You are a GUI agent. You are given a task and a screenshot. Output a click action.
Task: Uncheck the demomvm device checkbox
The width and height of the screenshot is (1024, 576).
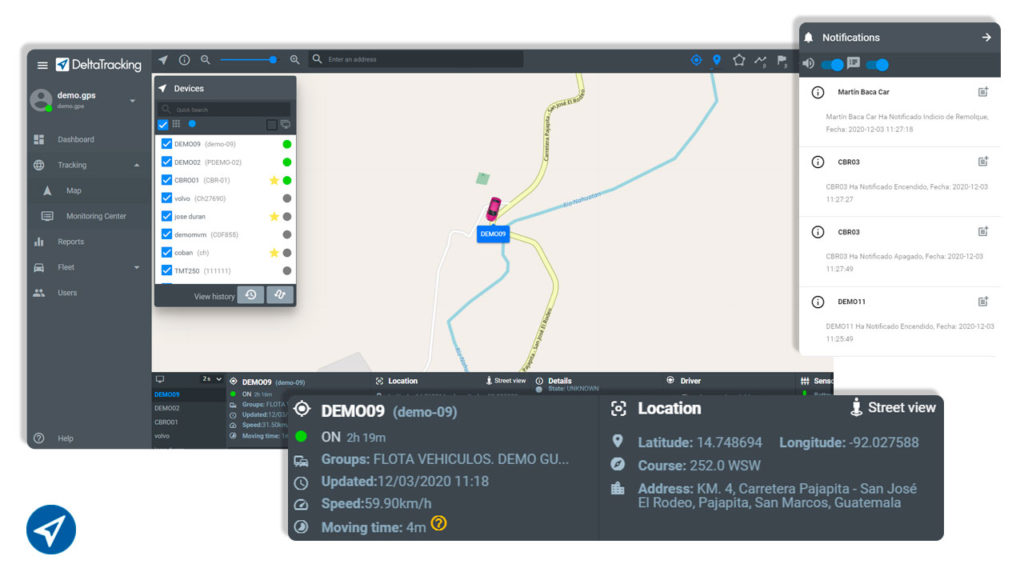pos(167,234)
